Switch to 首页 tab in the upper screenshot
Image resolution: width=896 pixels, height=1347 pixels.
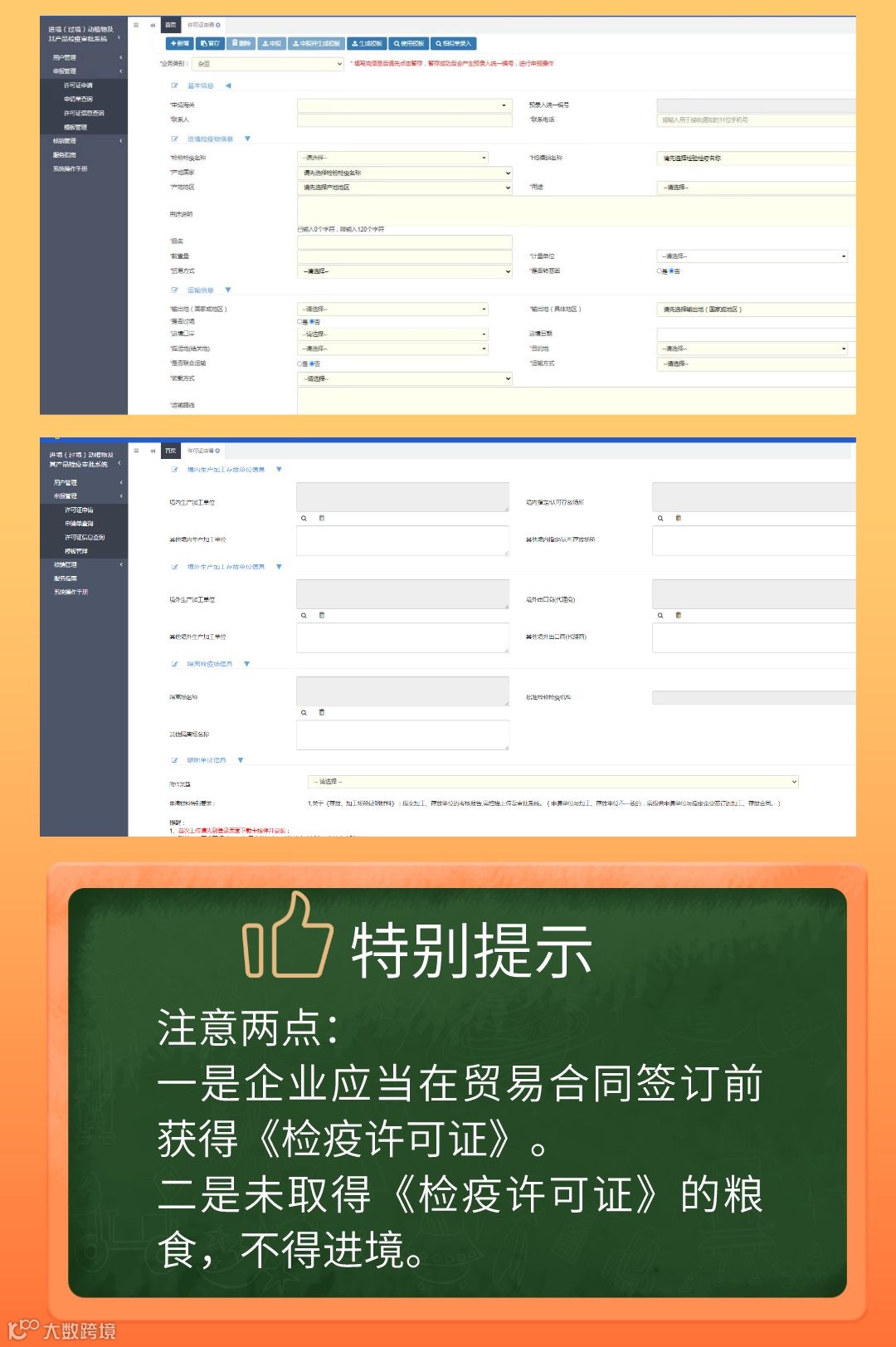[x=171, y=25]
